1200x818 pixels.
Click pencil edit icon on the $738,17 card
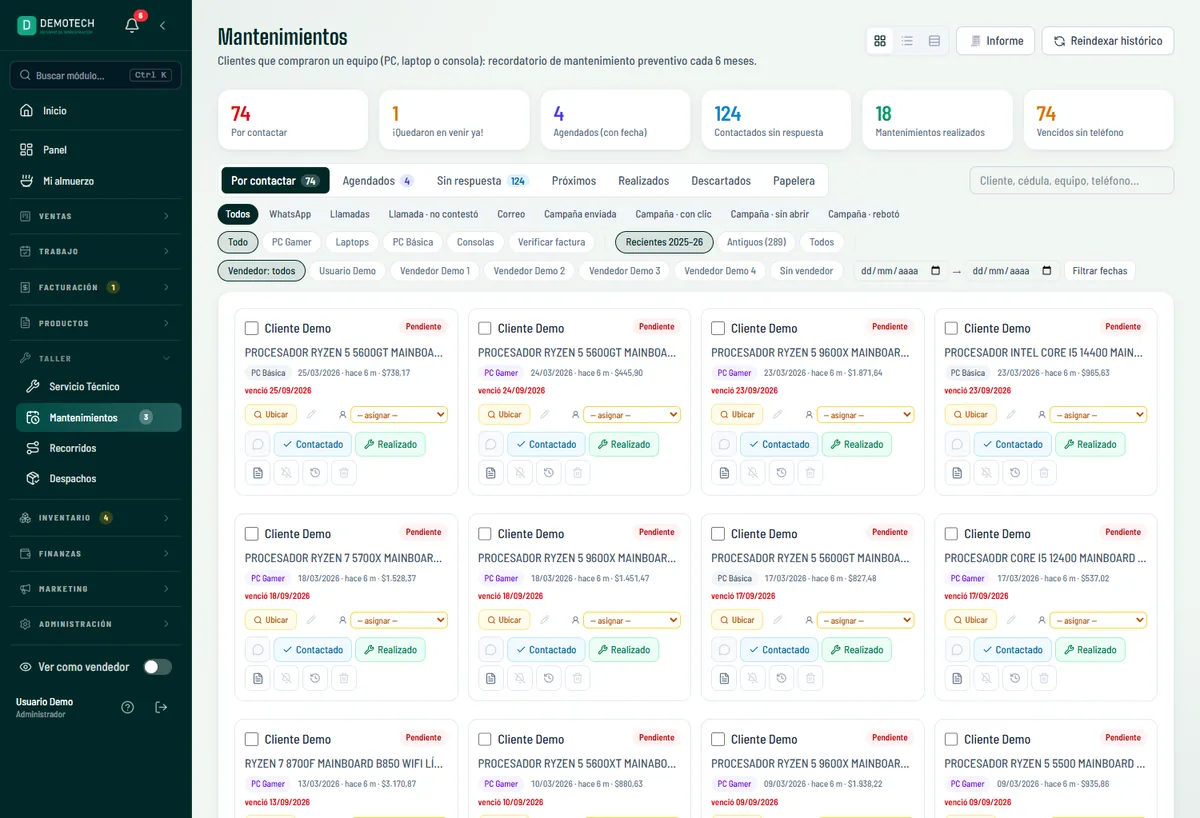(311, 414)
